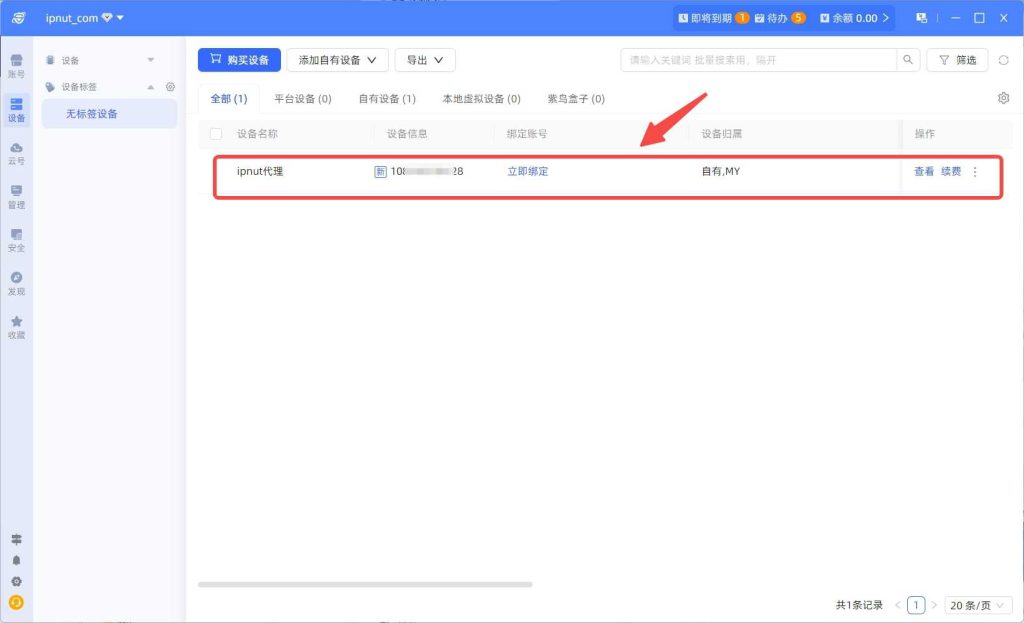Open the 收藏 star sidebar icon
The image size is (1024, 623).
(16, 327)
